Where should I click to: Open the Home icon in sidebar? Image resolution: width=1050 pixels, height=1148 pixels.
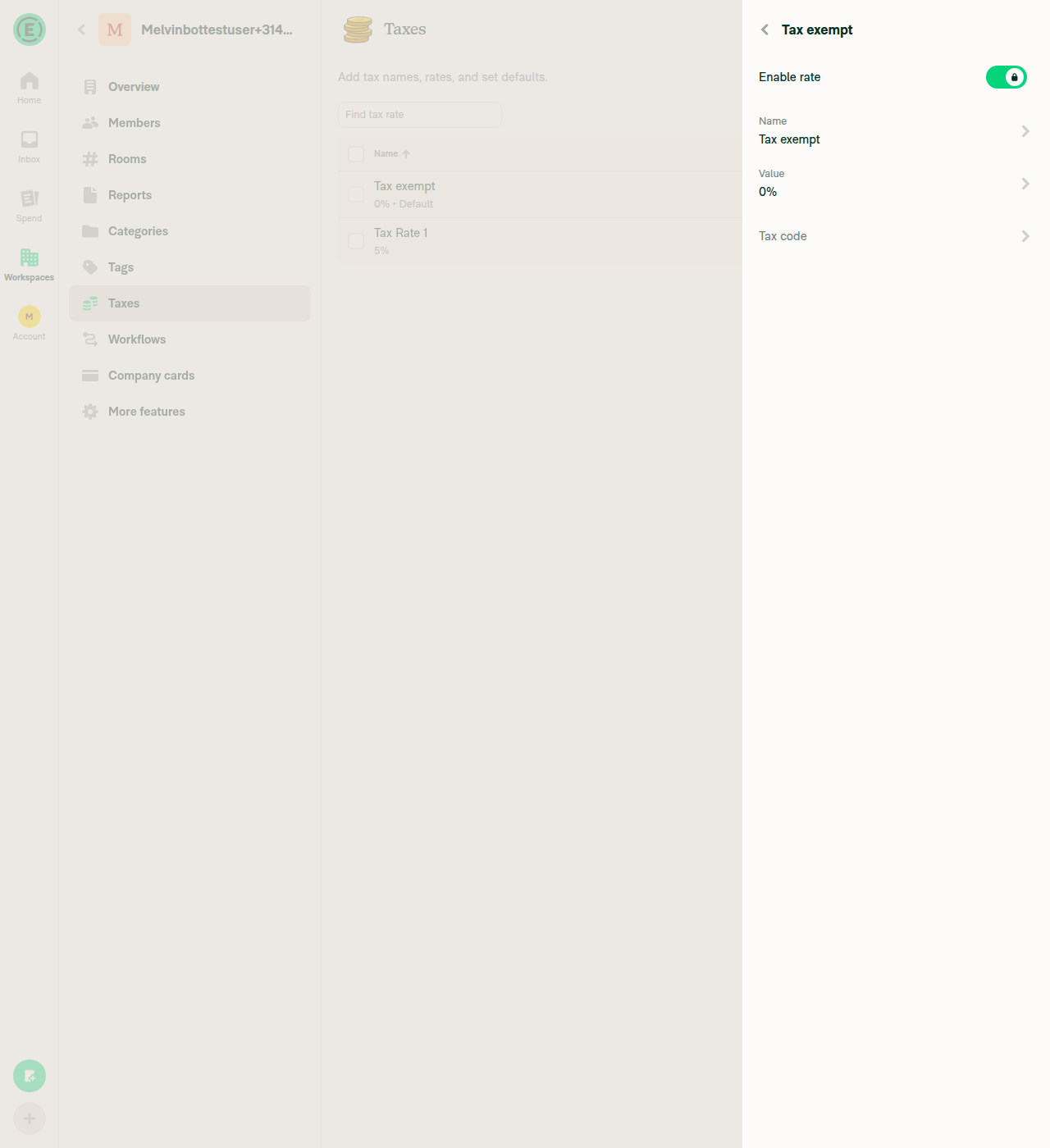click(30, 81)
